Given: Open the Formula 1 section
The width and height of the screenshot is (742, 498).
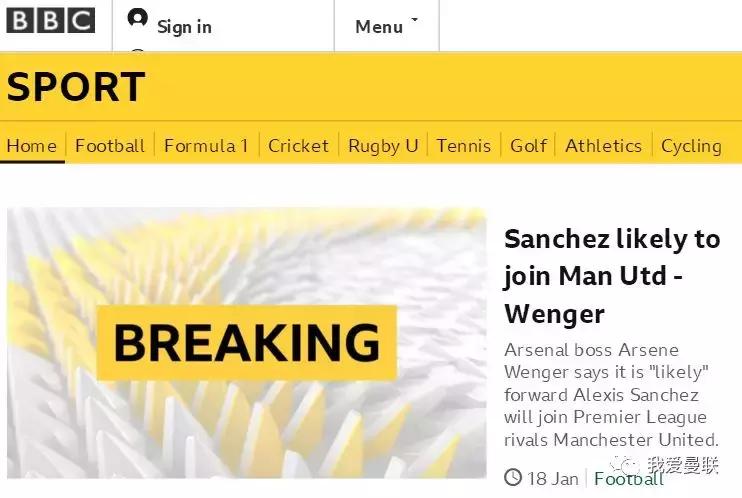Looking at the screenshot, I should [x=206, y=146].
